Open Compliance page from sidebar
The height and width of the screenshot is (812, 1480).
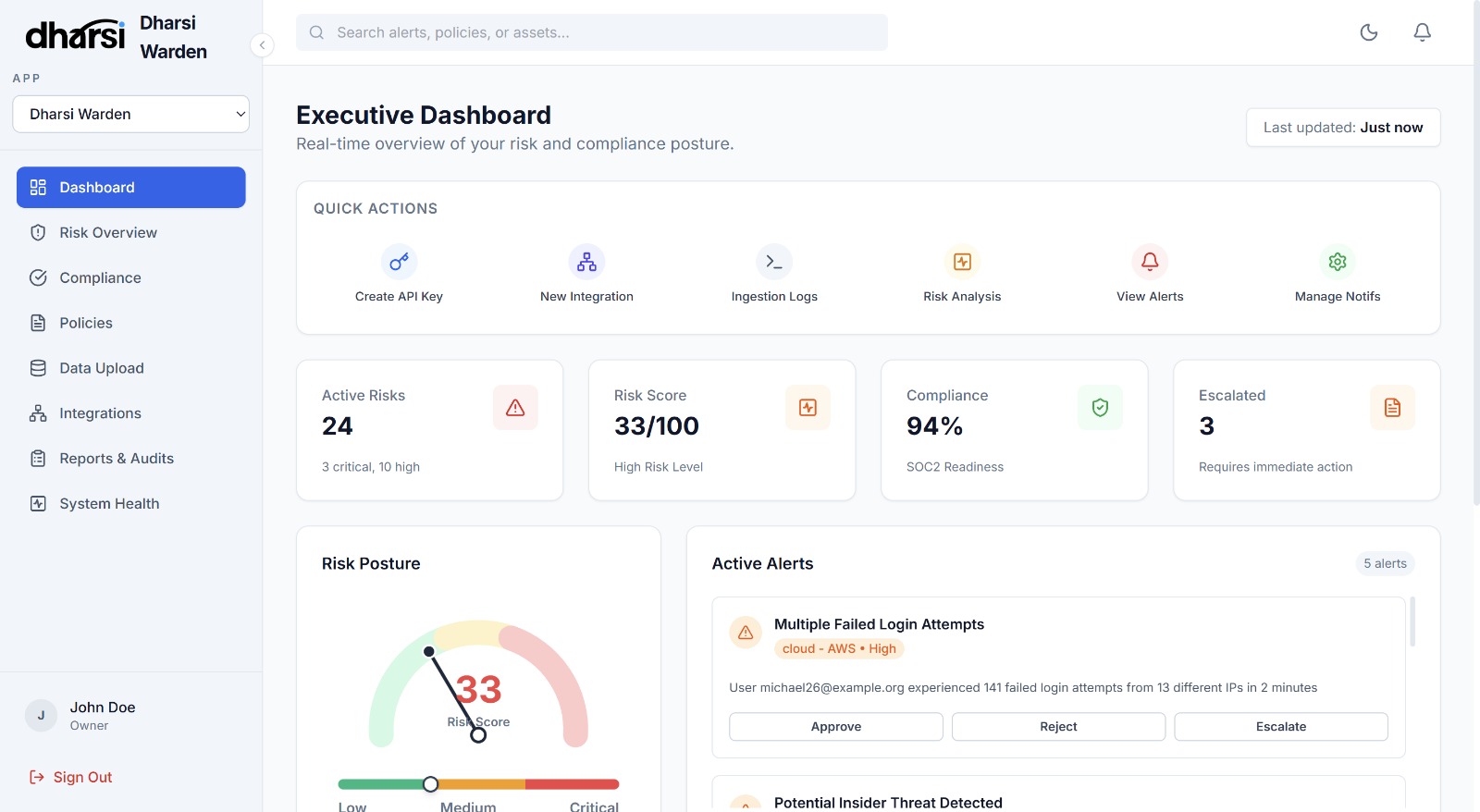100,278
